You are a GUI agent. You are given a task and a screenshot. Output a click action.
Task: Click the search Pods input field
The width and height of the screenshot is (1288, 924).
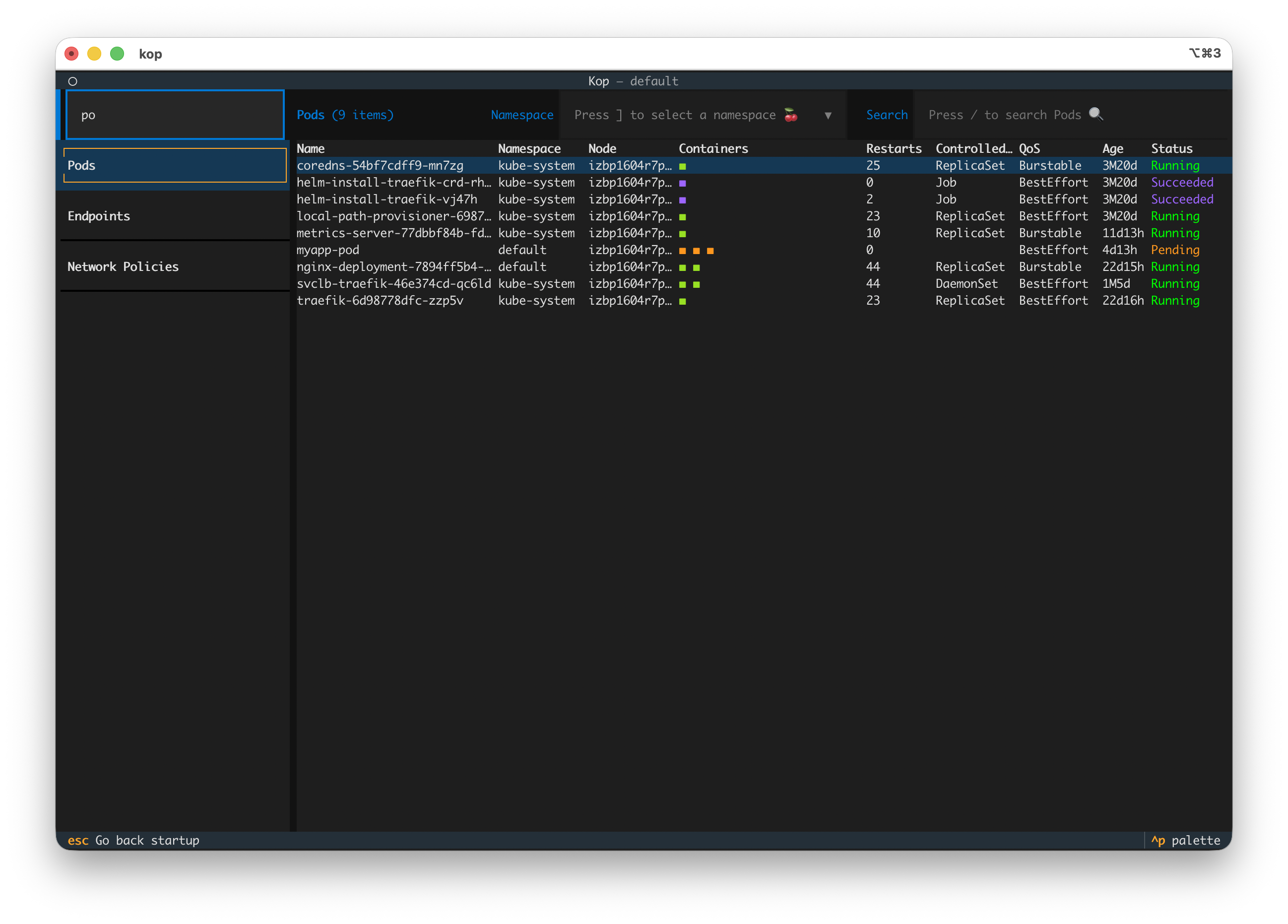tap(1071, 115)
